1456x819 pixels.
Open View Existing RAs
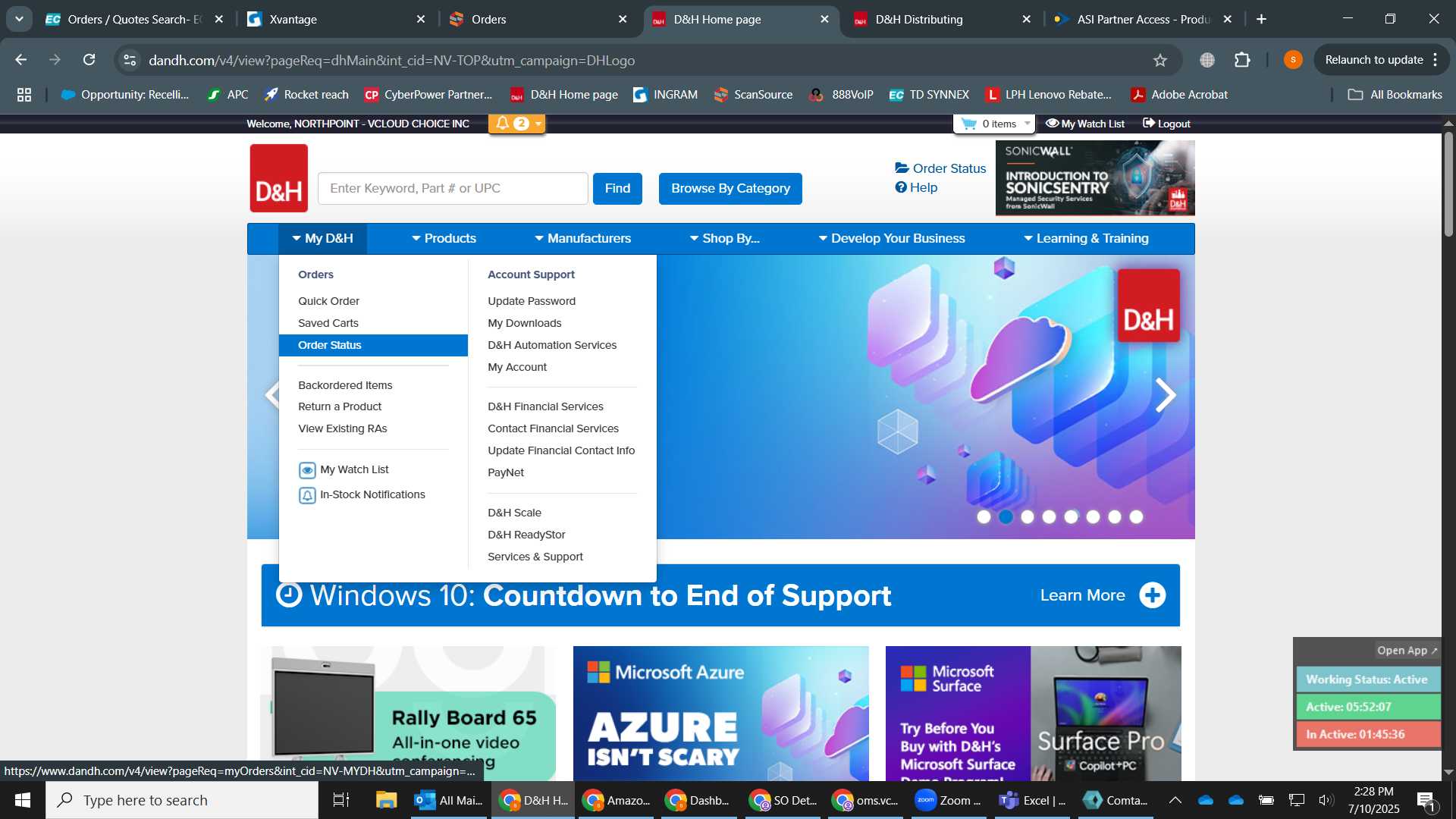(343, 428)
